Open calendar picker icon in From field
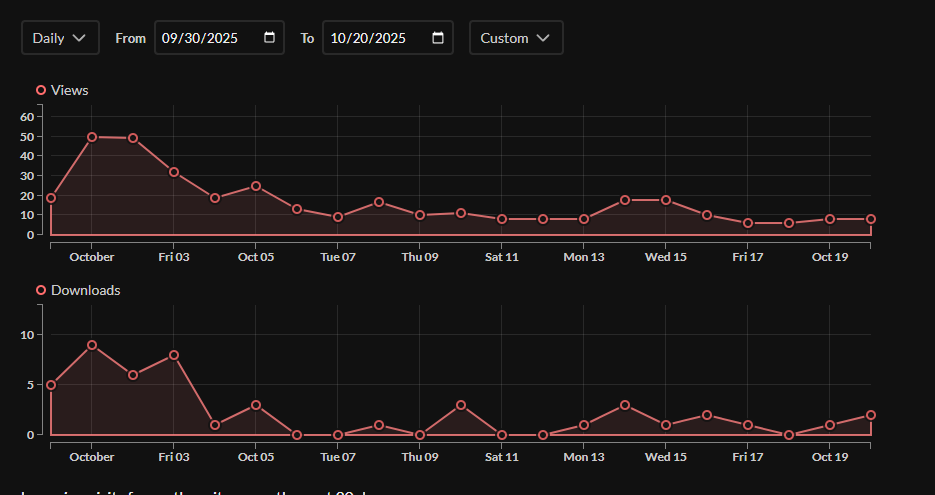The height and width of the screenshot is (495, 935). pos(270,38)
